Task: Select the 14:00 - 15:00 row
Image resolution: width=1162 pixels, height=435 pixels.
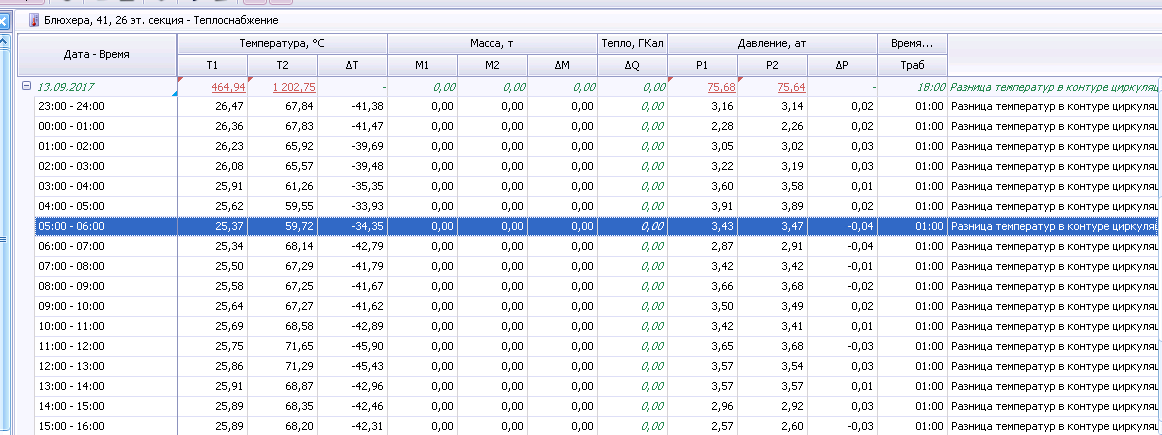Action: click(597, 407)
